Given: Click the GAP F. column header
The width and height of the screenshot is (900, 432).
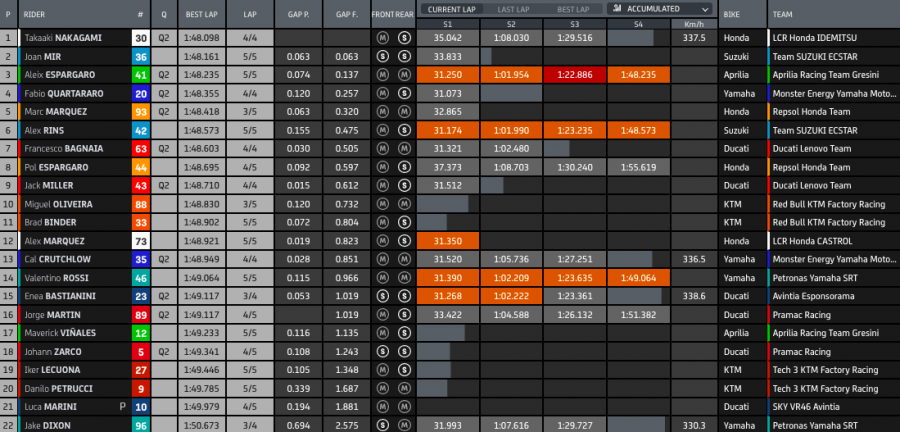Looking at the screenshot, I should click(347, 15).
